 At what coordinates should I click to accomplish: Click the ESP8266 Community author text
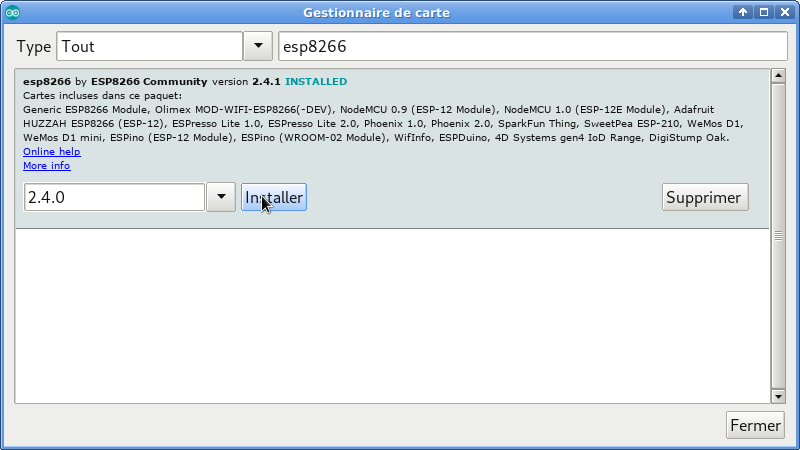pyautogui.click(x=149, y=82)
